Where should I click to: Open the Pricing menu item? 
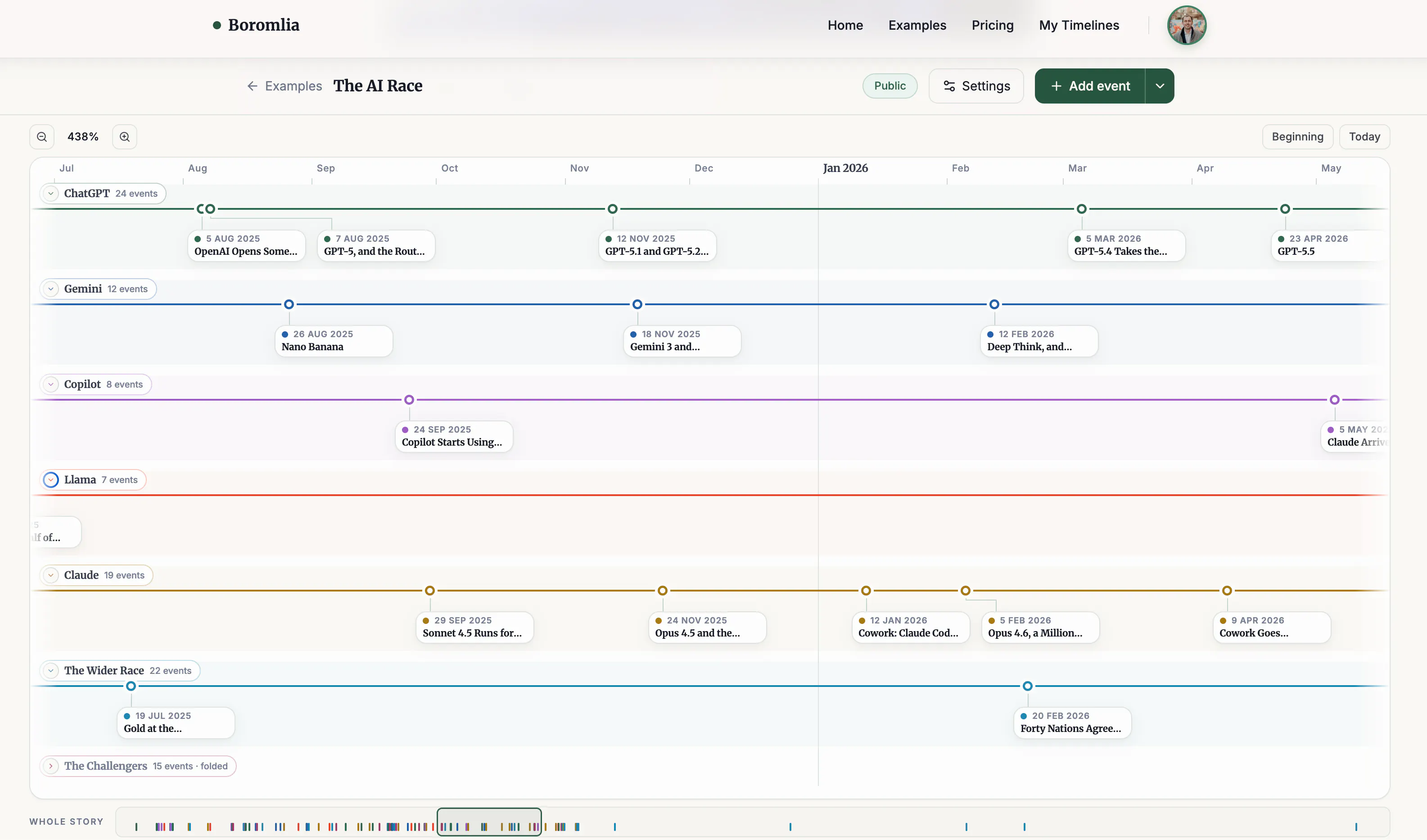[992, 25]
